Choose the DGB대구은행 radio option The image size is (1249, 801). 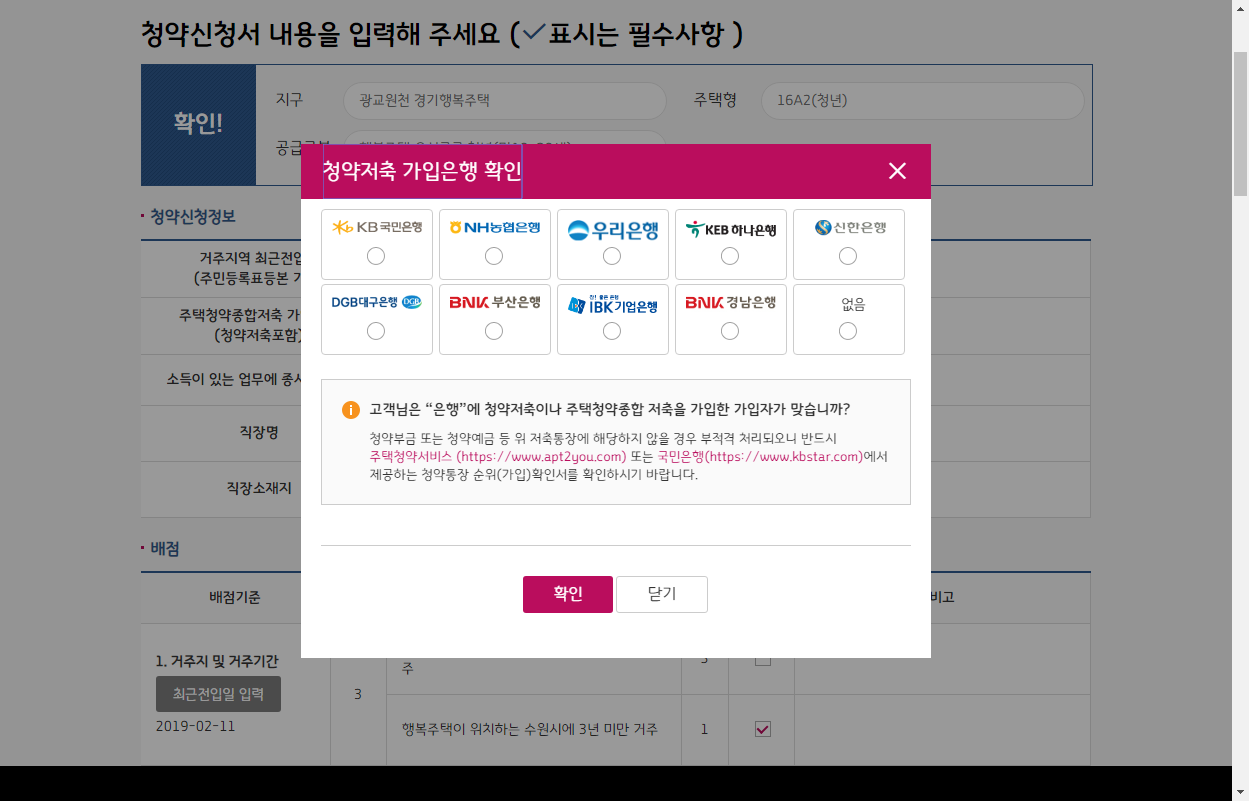coord(376,331)
